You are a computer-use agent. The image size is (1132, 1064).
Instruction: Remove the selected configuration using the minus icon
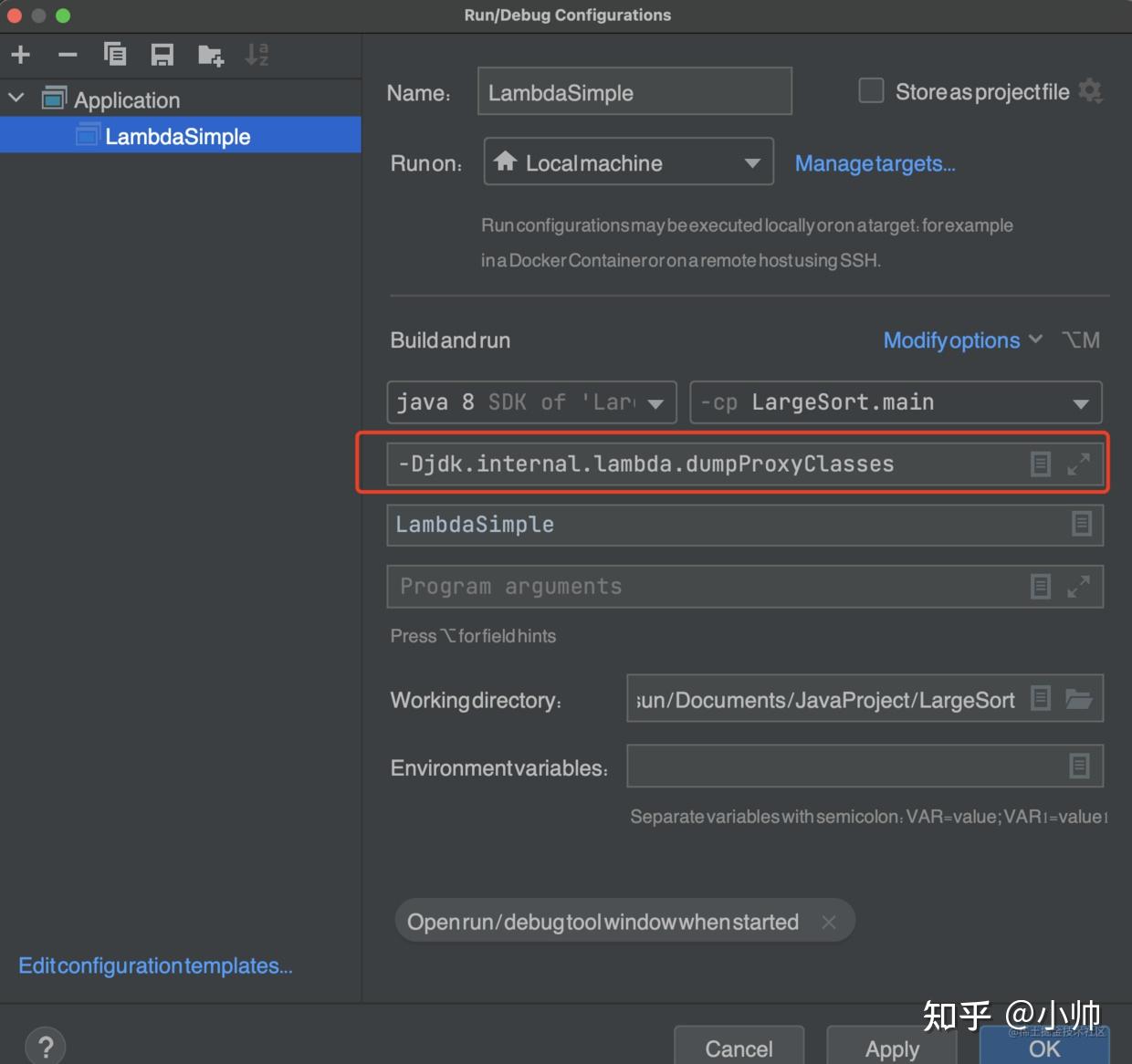coord(68,54)
